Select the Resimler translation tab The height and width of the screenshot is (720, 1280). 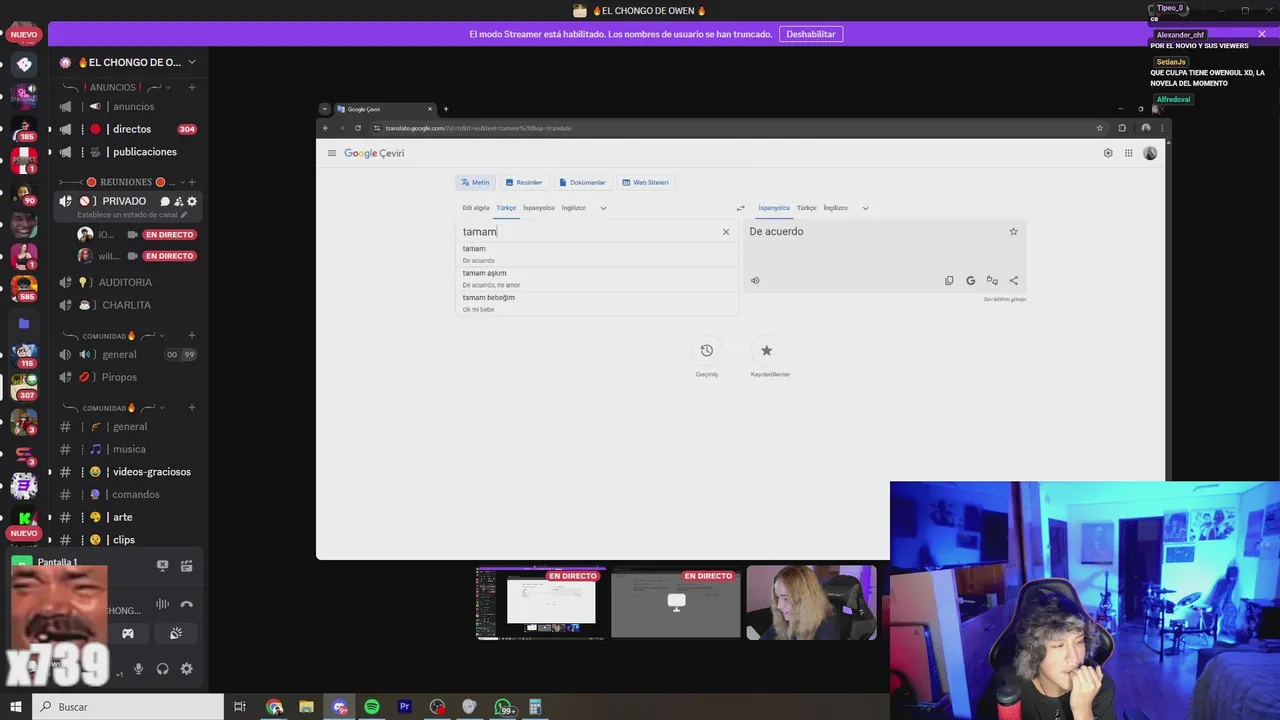click(524, 182)
